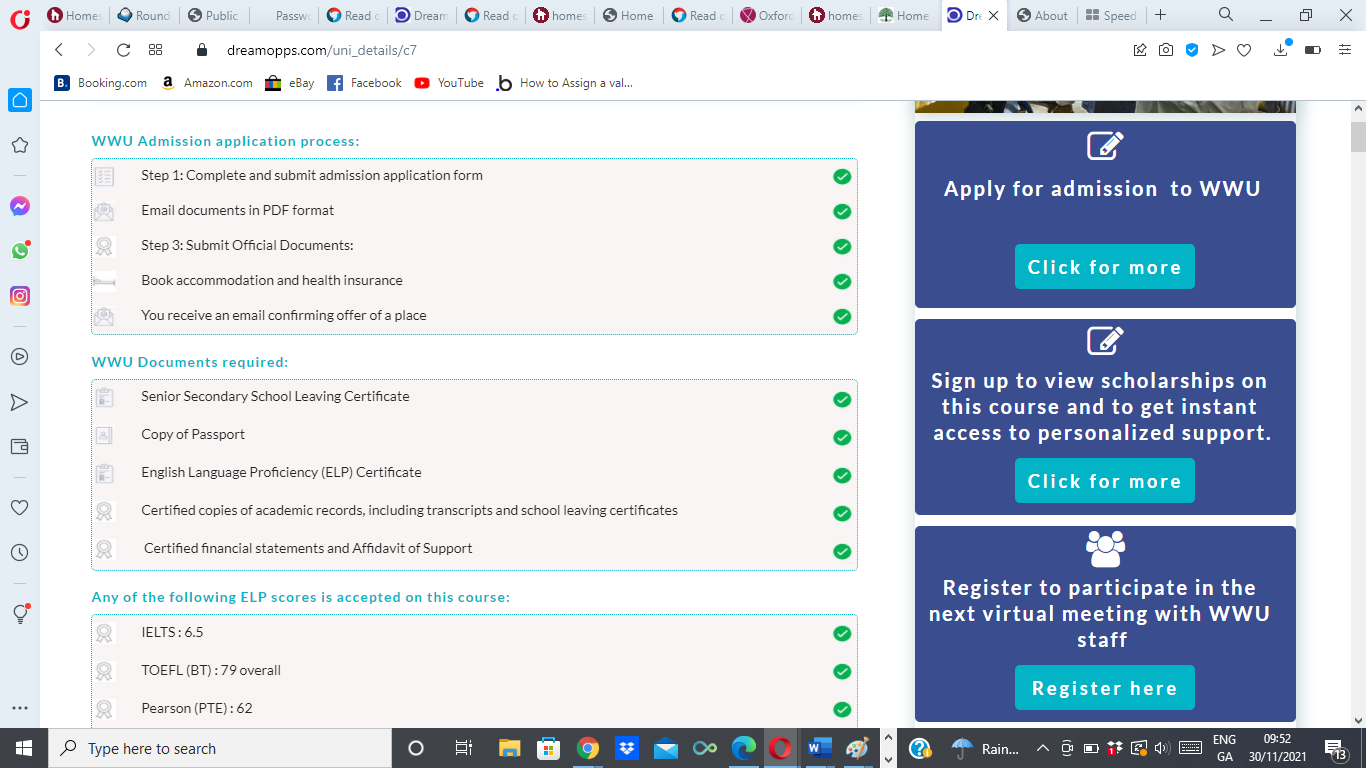Screen dimensions: 1366x768
Task: Click for more under Apply for admission
Action: tap(1104, 267)
